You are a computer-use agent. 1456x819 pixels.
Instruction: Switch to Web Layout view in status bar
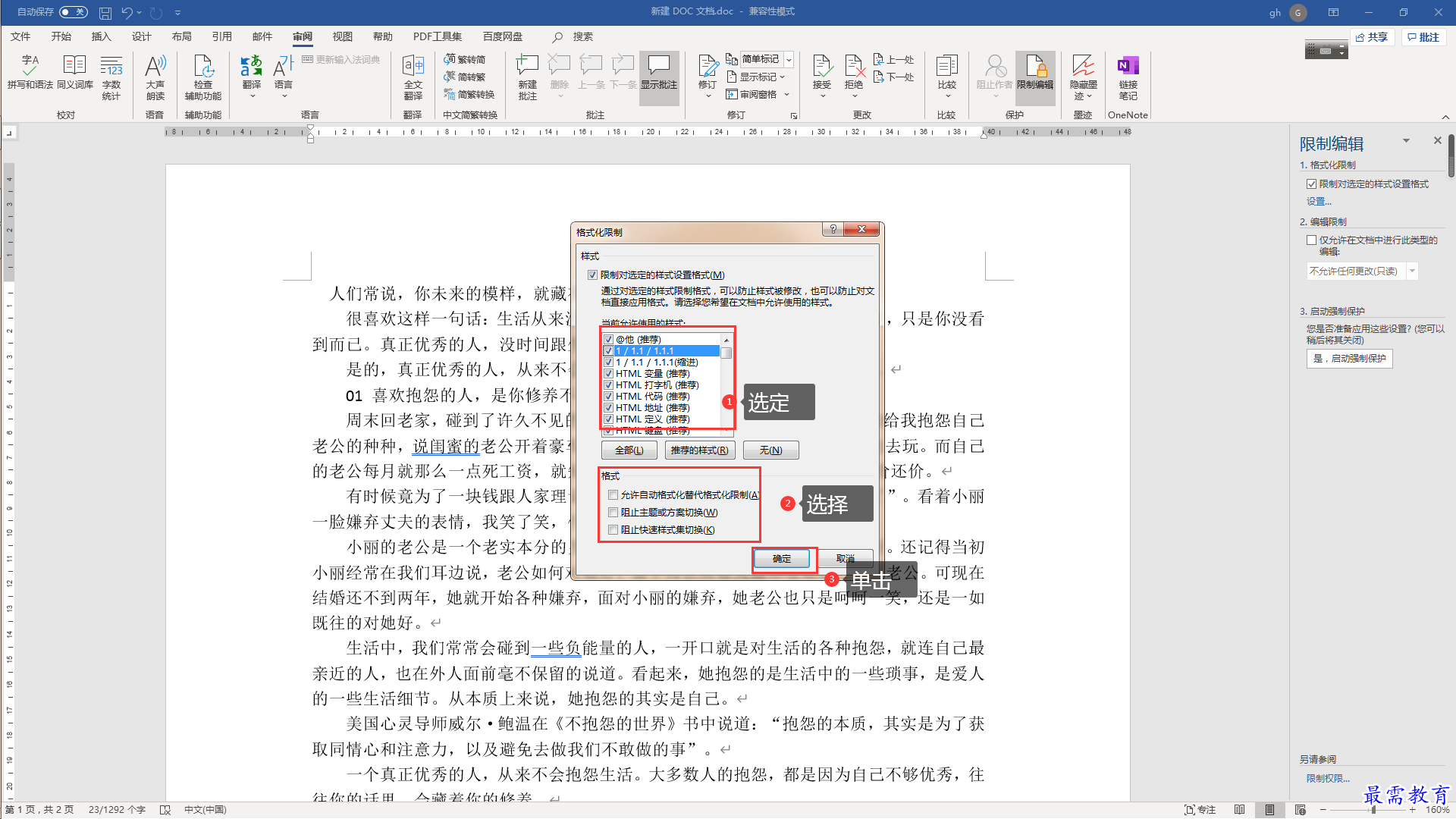pos(1300,810)
